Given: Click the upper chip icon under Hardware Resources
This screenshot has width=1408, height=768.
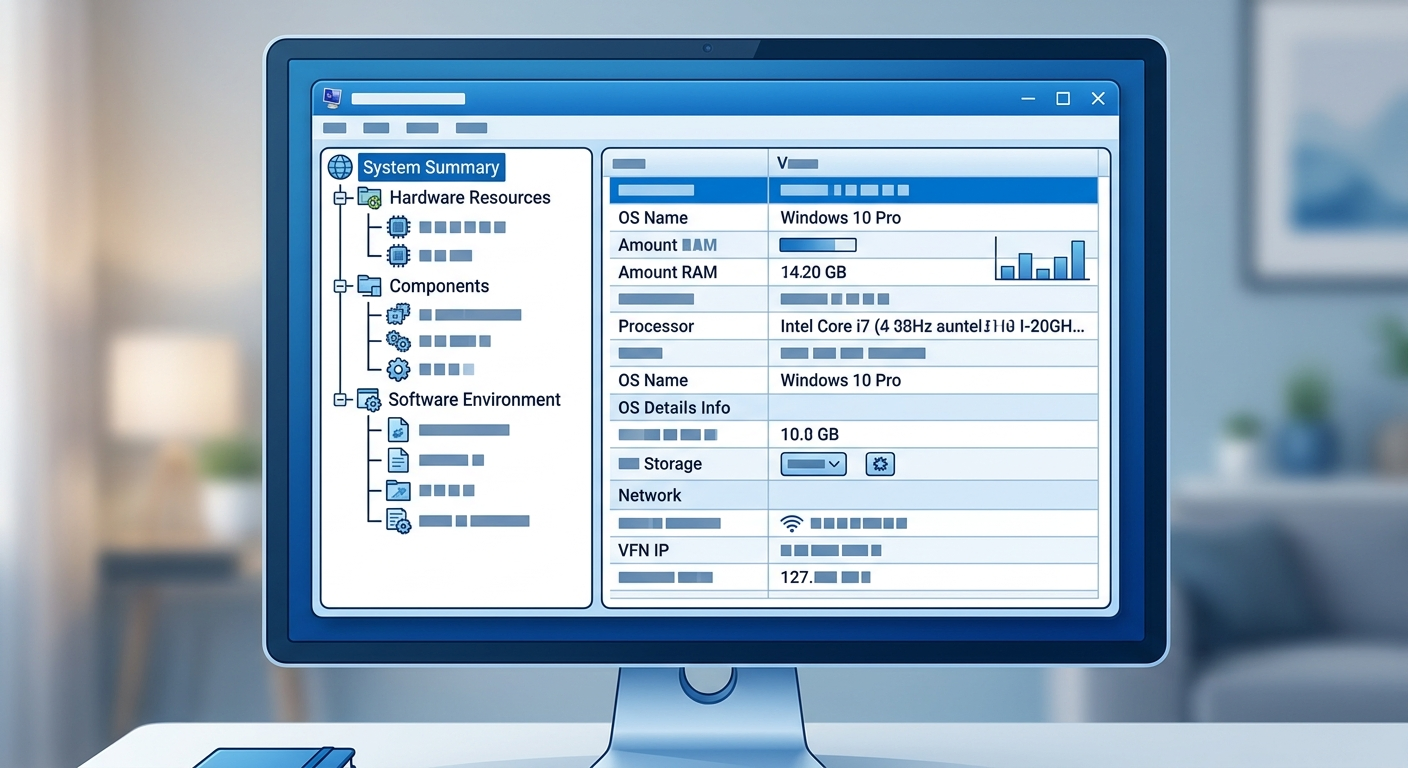Looking at the screenshot, I should (x=398, y=227).
